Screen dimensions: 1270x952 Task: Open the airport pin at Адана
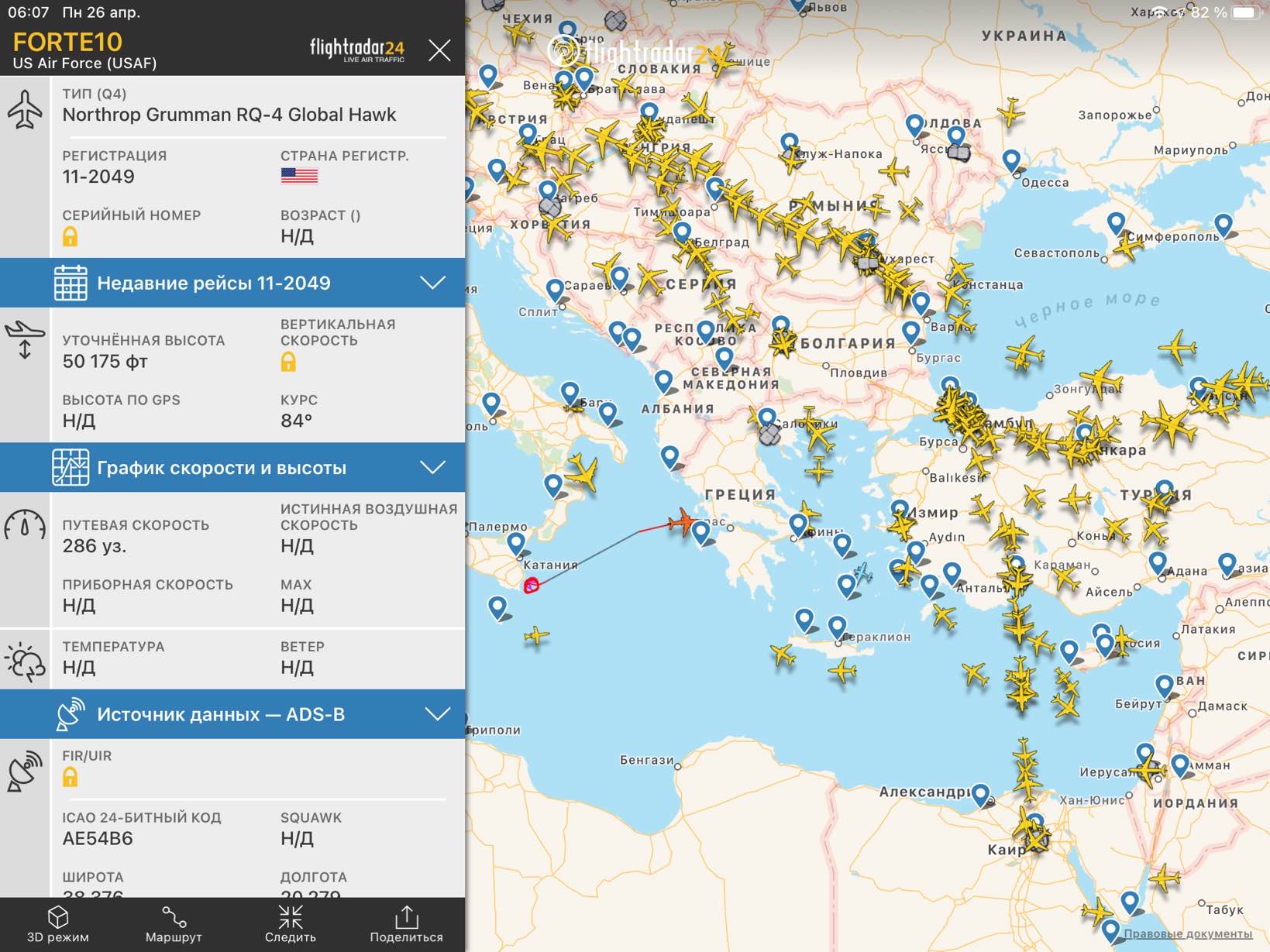1158,564
